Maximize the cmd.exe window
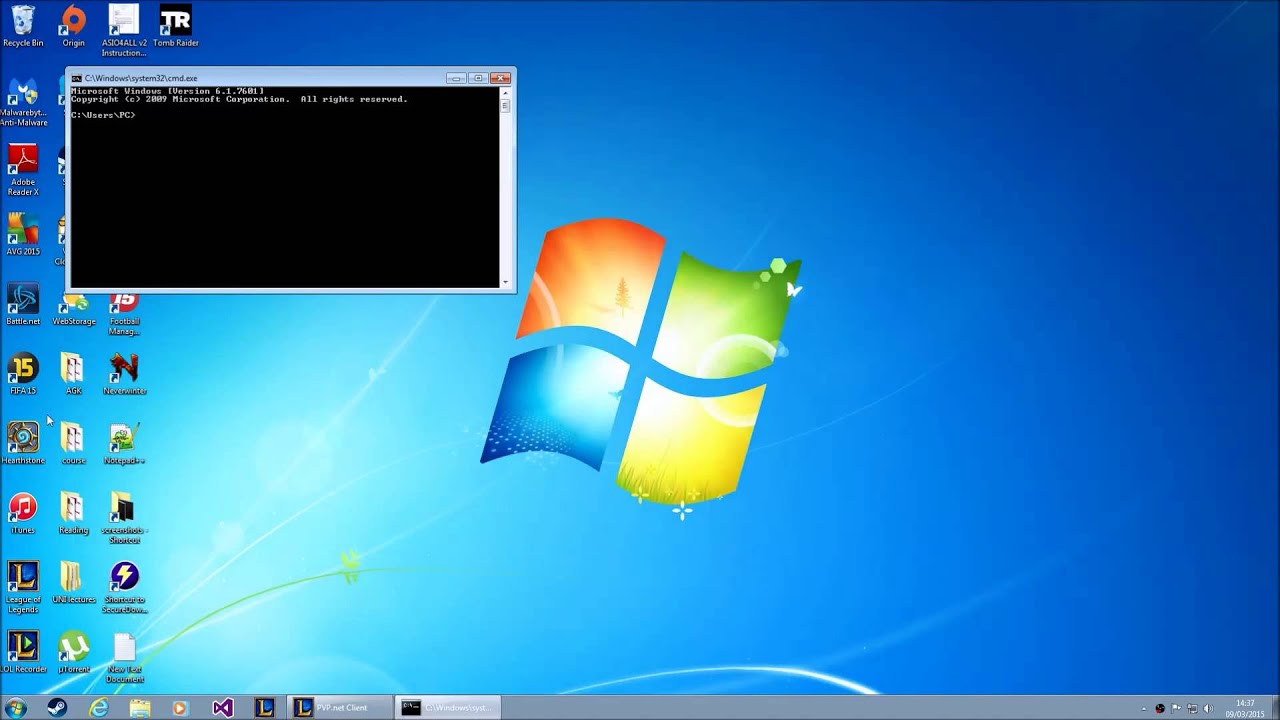The height and width of the screenshot is (720, 1280). (478, 78)
